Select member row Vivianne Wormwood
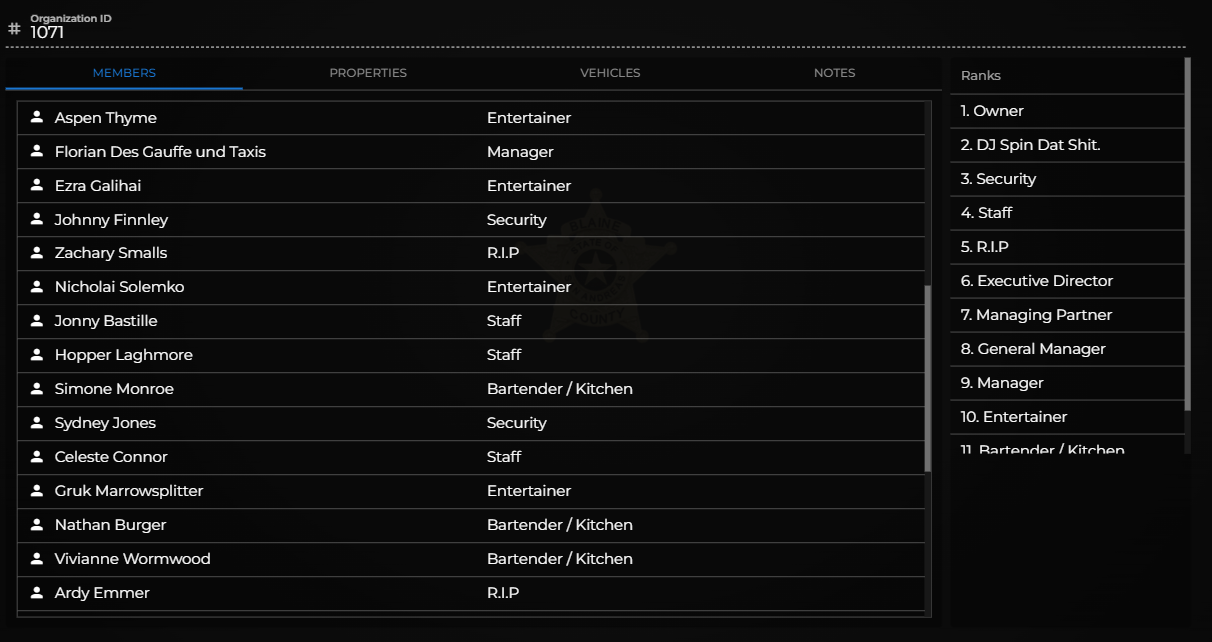Image resolution: width=1212 pixels, height=642 pixels. point(471,559)
